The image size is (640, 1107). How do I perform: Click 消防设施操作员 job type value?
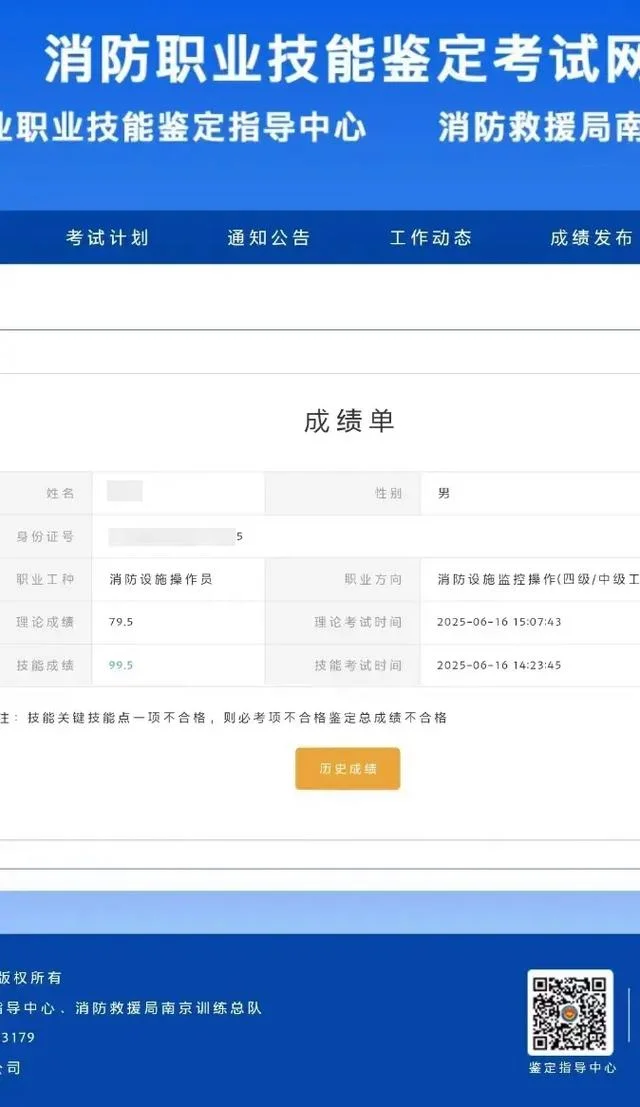click(161, 579)
